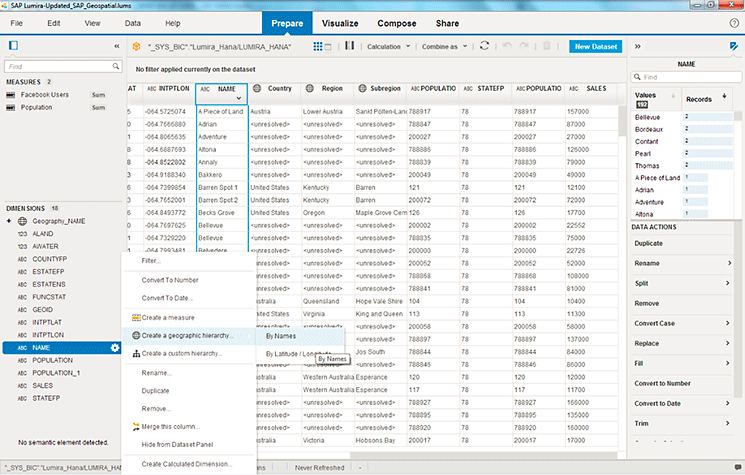Expand the Geography_NAME hierarchy

(9, 221)
